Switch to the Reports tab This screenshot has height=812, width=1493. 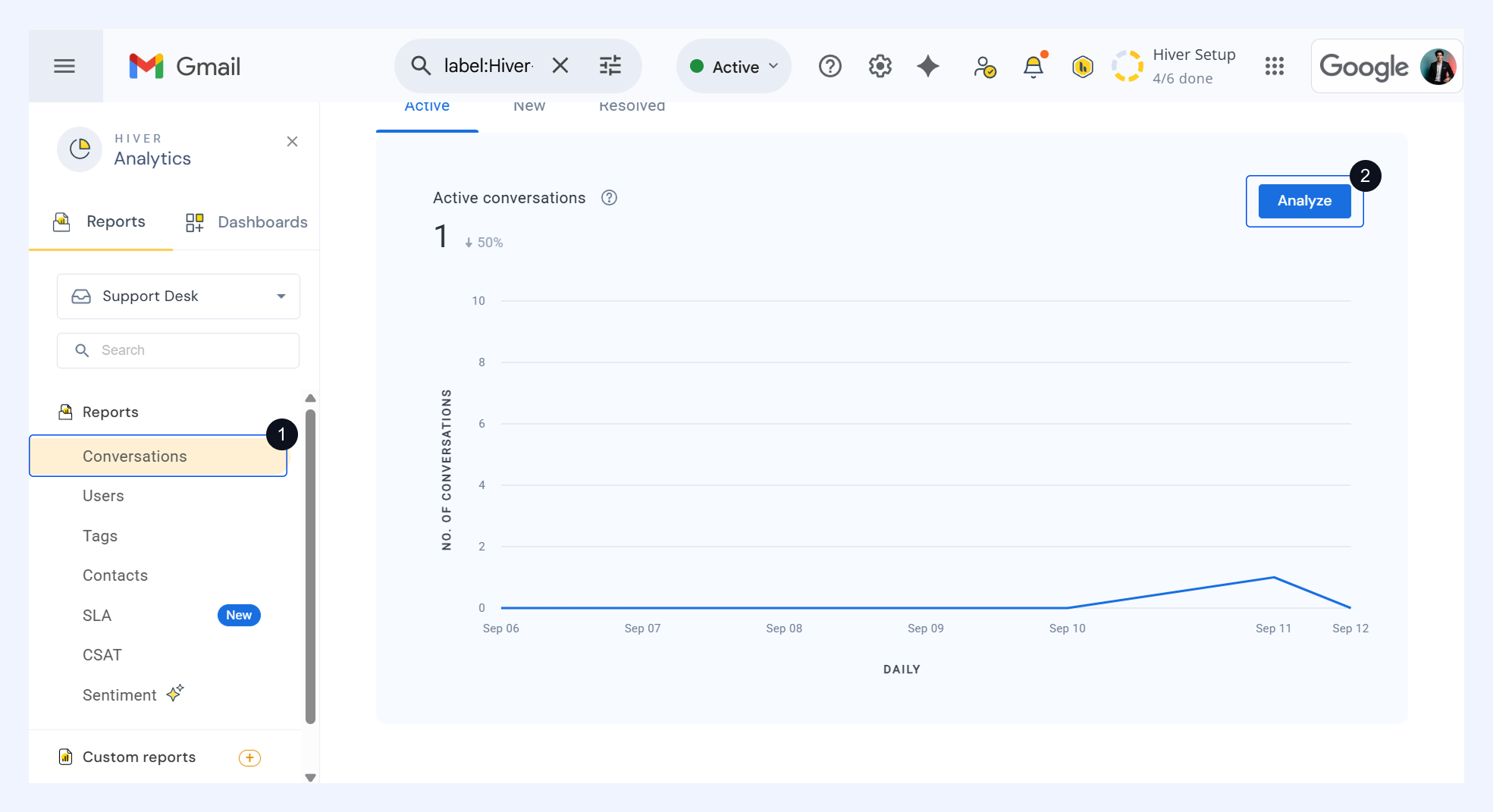coord(100,222)
